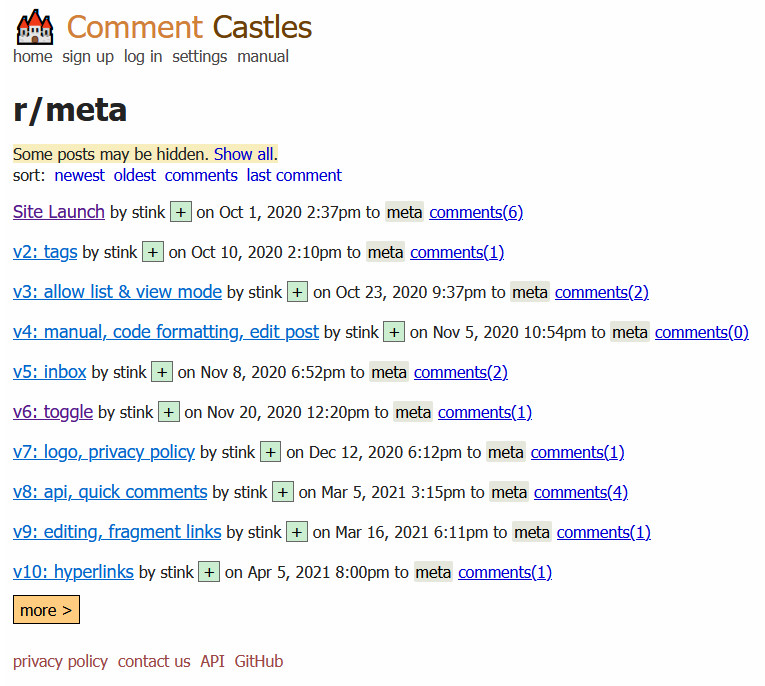This screenshot has height=686, width=765.
Task: Show all hidden posts
Action: pos(243,154)
